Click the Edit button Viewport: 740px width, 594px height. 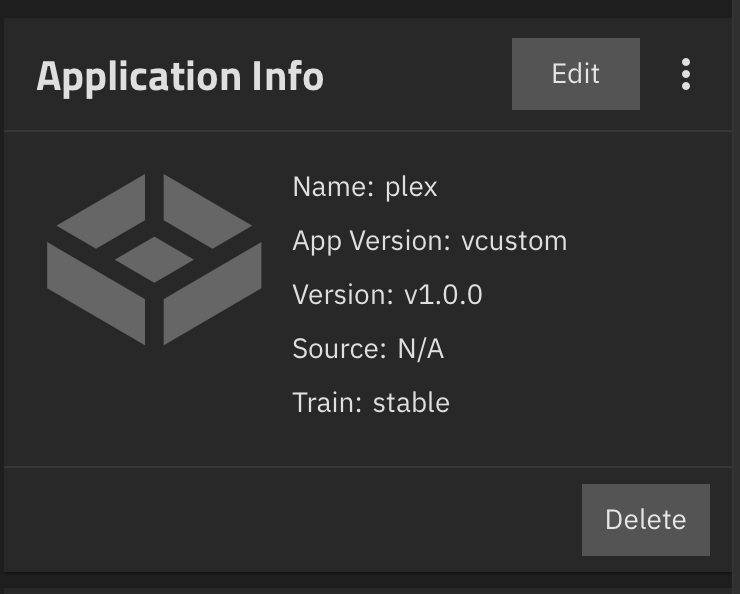click(576, 74)
